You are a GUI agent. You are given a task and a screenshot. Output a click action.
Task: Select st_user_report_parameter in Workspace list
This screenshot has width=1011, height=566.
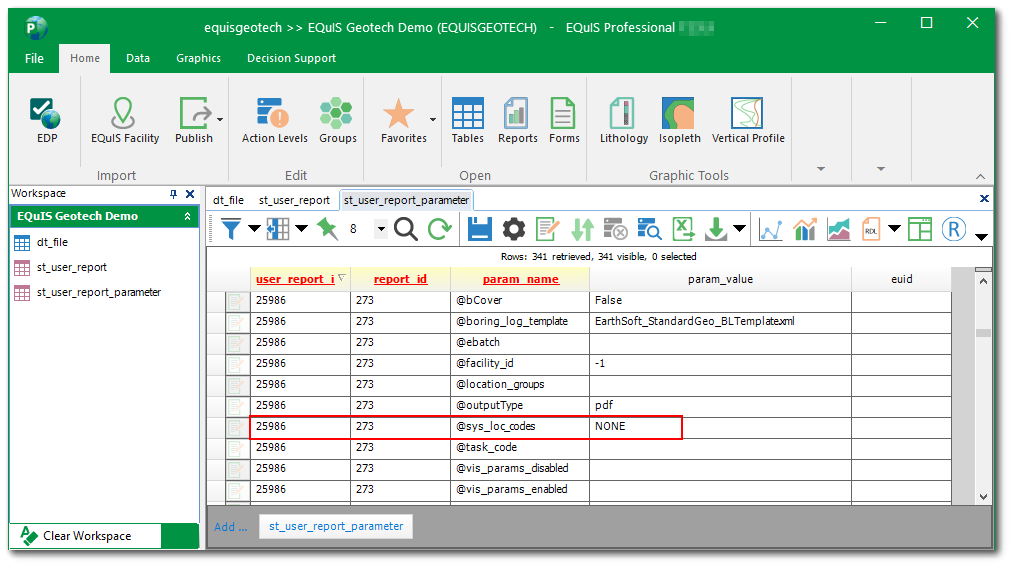coord(99,293)
